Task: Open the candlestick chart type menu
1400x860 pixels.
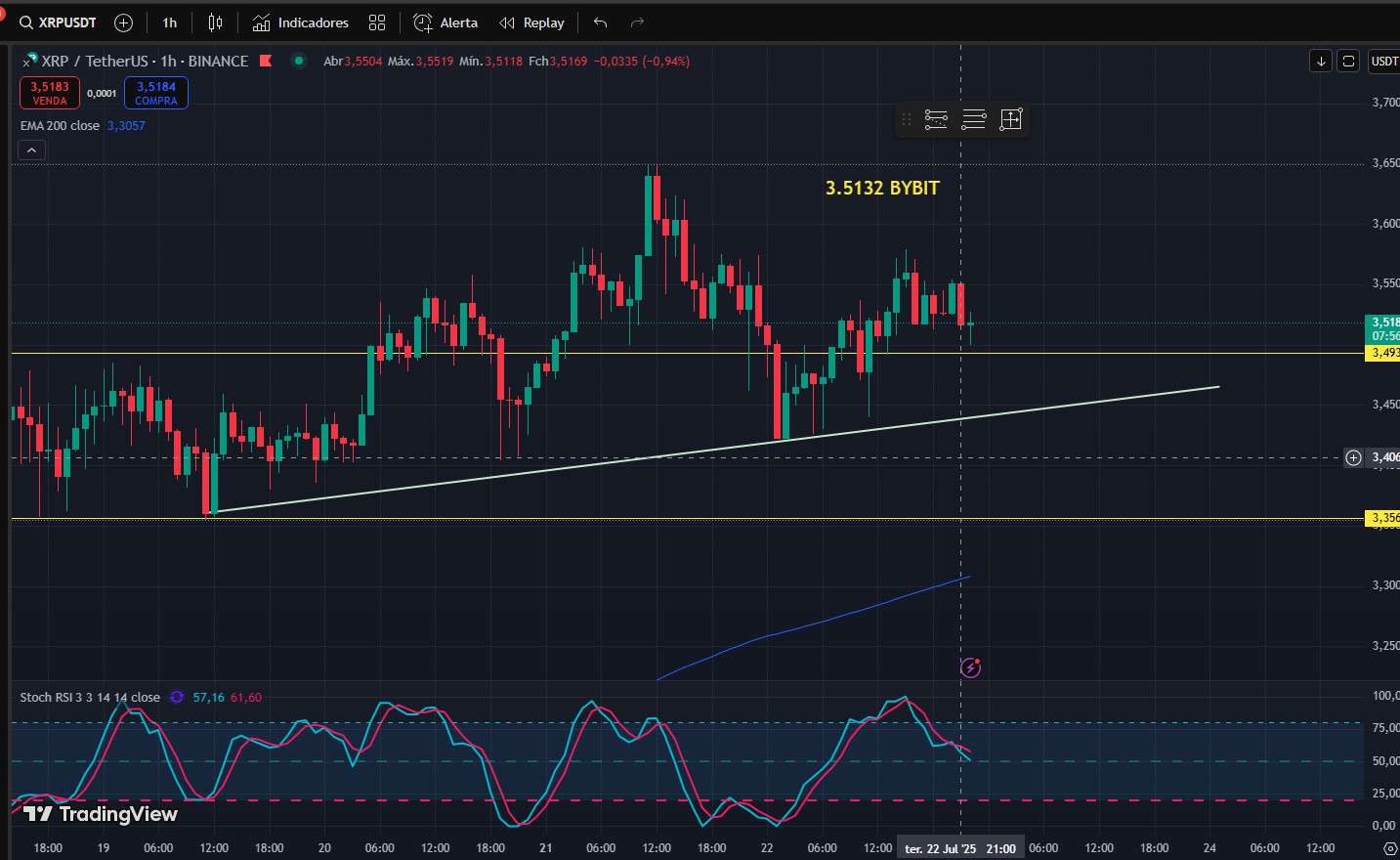Action: [215, 22]
